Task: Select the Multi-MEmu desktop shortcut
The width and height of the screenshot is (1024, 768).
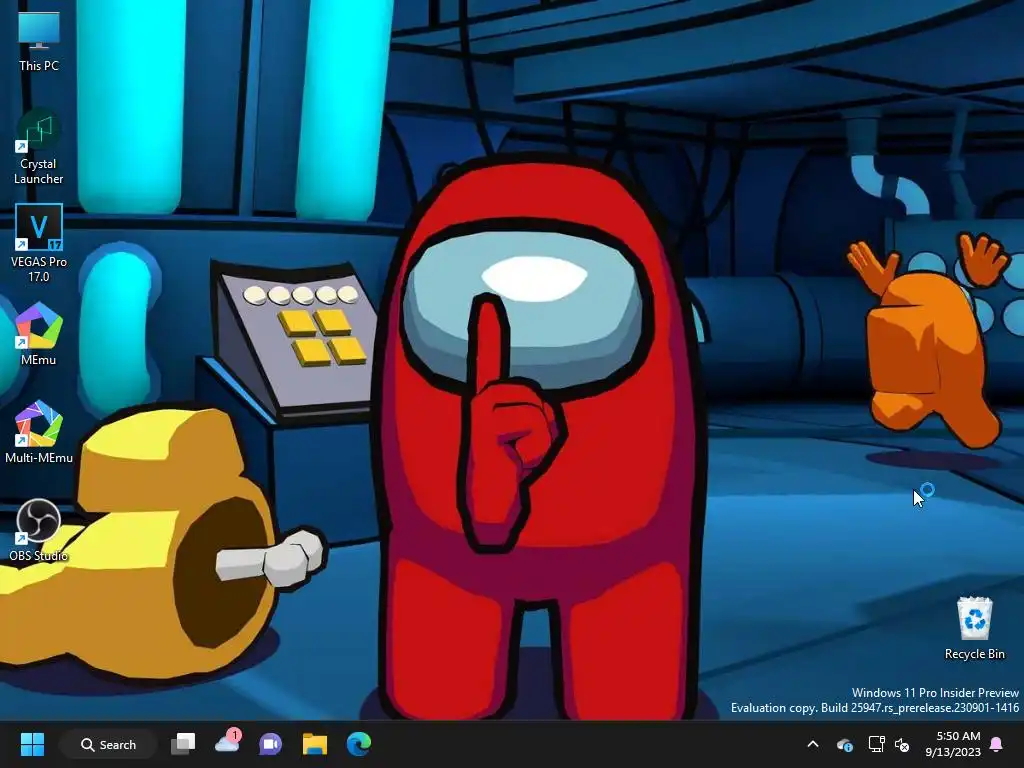Action: click(39, 432)
